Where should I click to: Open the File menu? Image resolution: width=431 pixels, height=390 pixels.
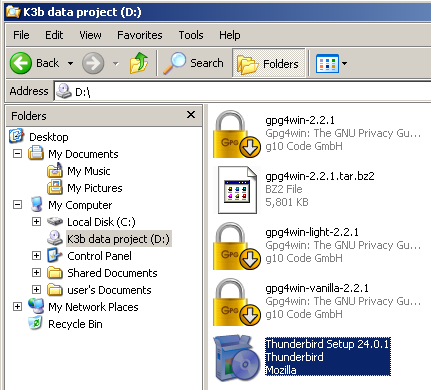(x=21, y=35)
